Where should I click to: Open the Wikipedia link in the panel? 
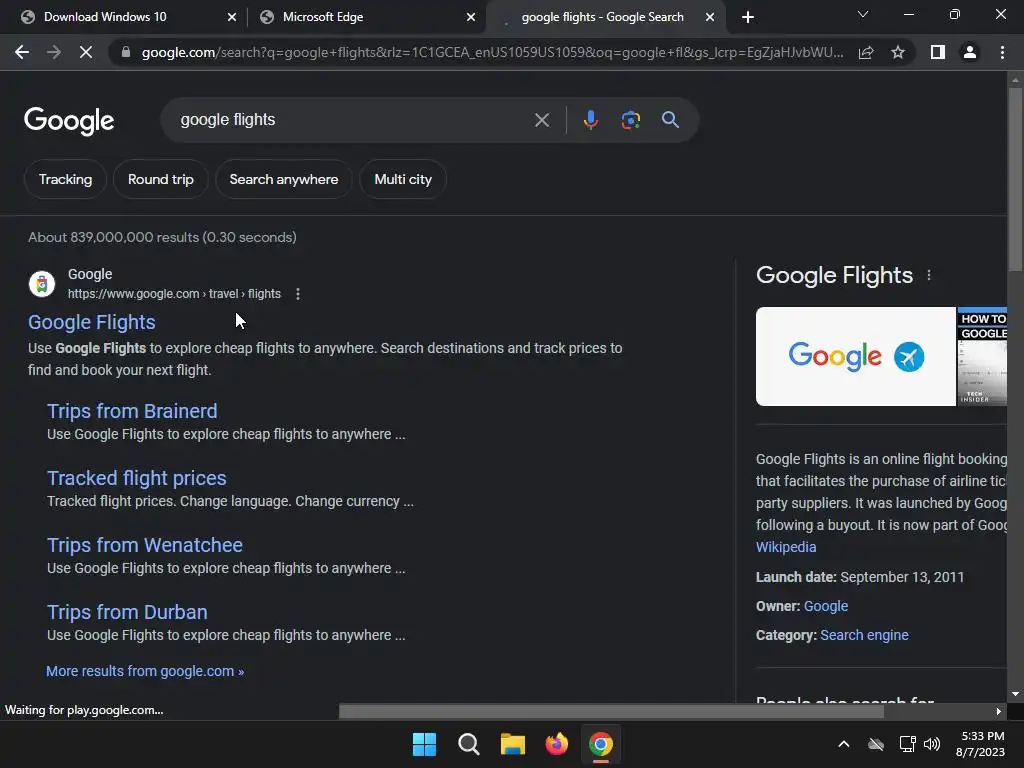[x=786, y=547]
